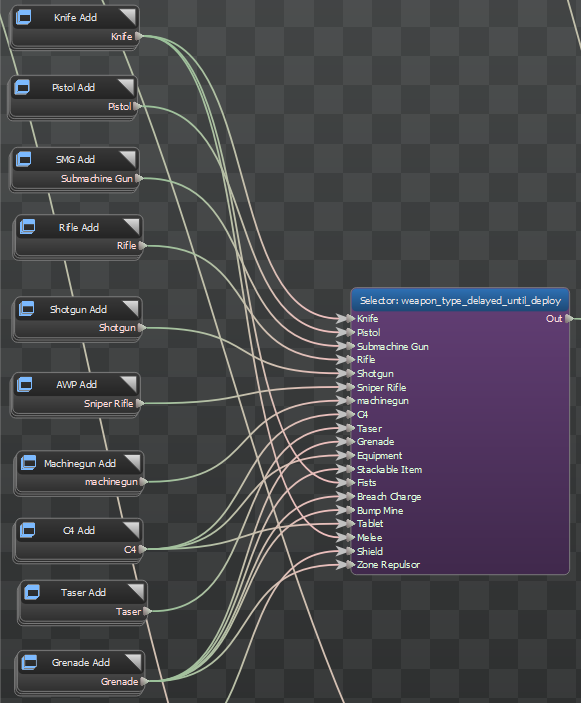Click the Submachine Gun output pin on SMG Add

139,178
